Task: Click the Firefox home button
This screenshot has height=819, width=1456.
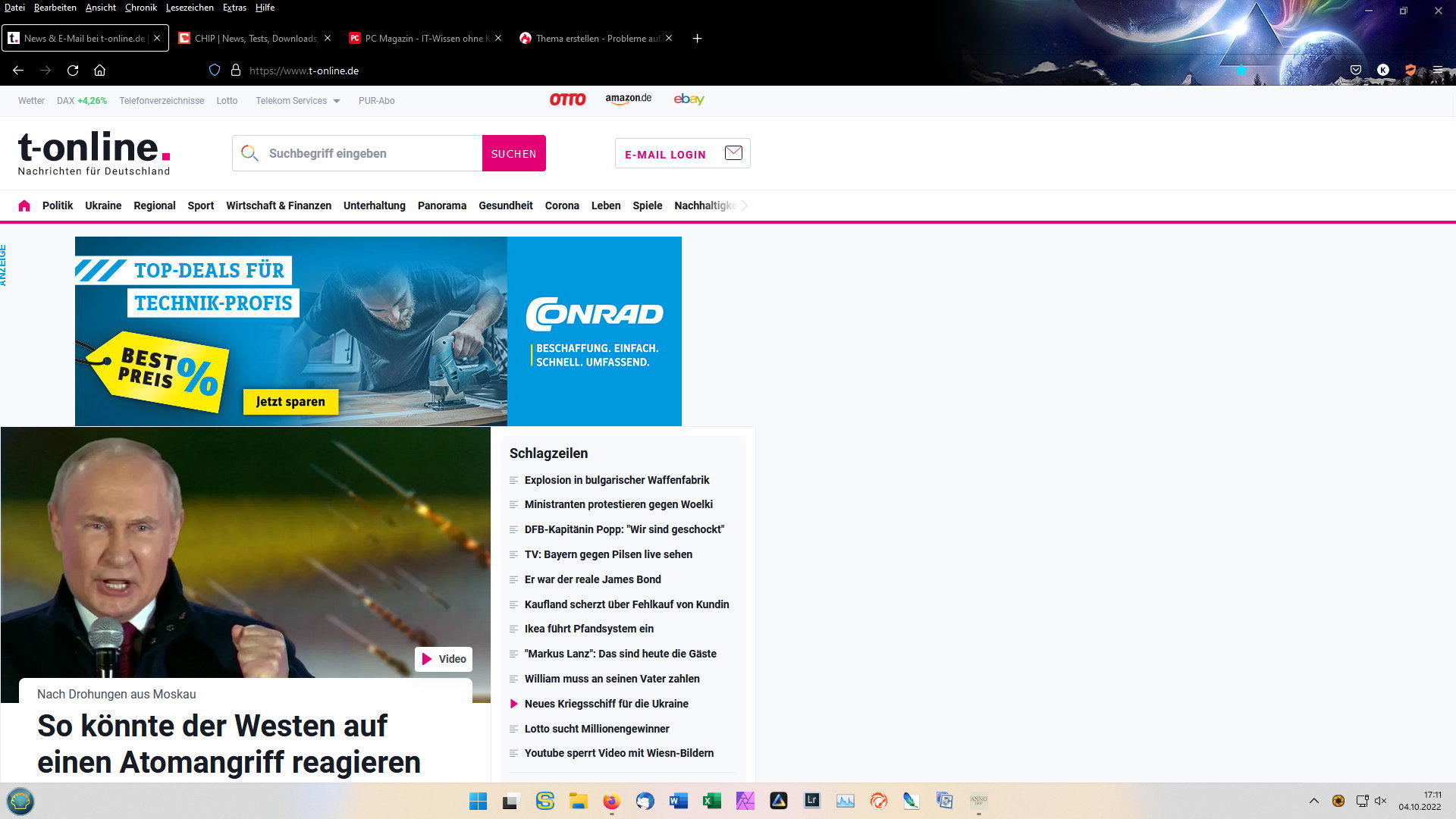Action: coord(99,71)
